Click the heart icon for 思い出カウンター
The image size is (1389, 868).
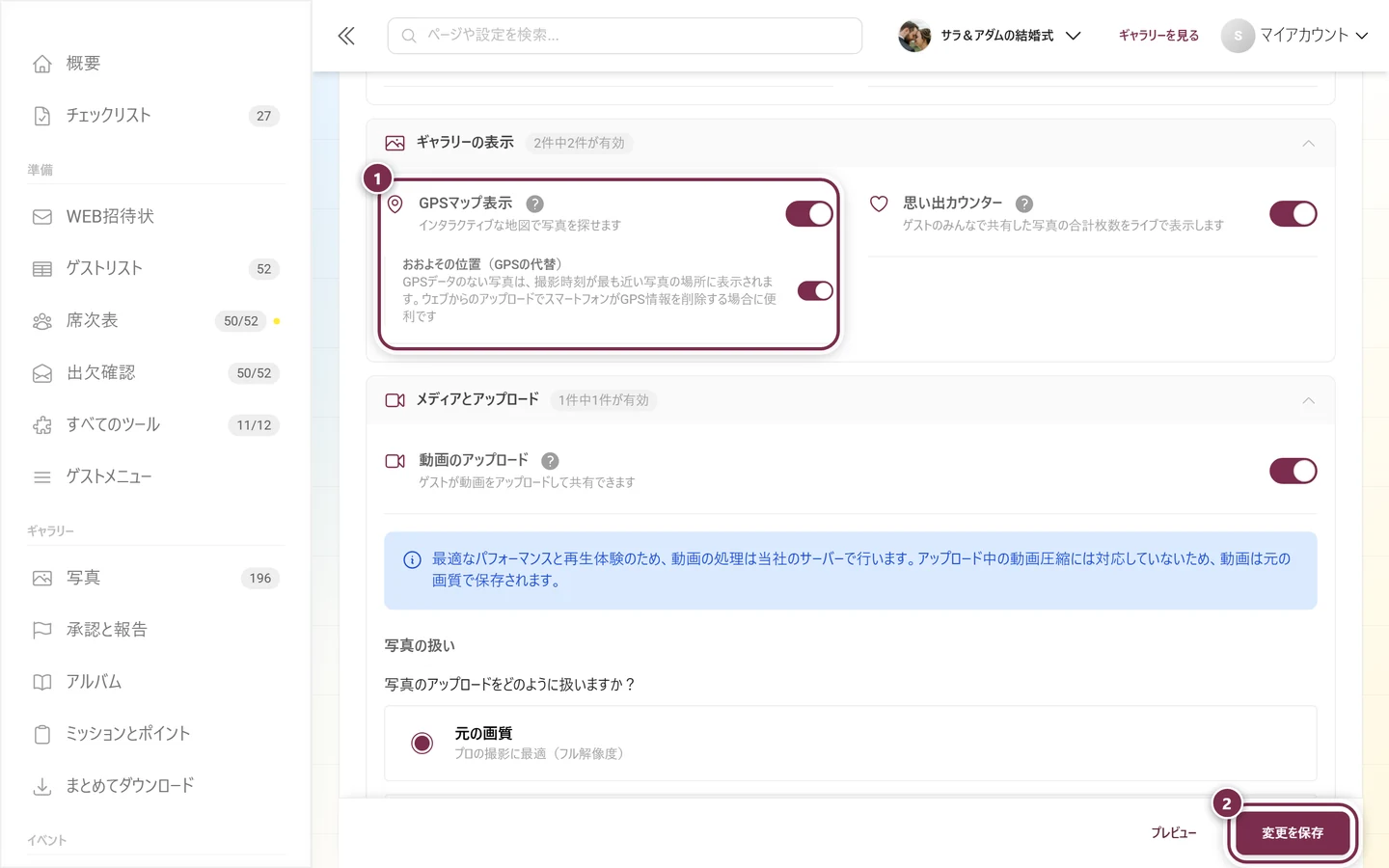pos(879,204)
